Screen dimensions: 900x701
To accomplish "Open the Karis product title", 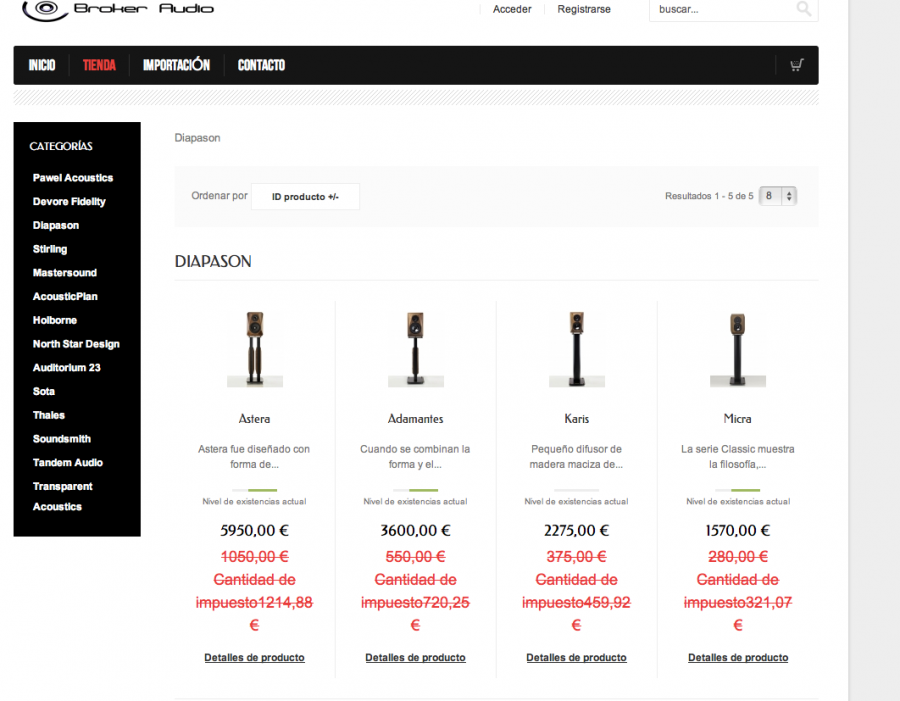I will (x=576, y=419).
